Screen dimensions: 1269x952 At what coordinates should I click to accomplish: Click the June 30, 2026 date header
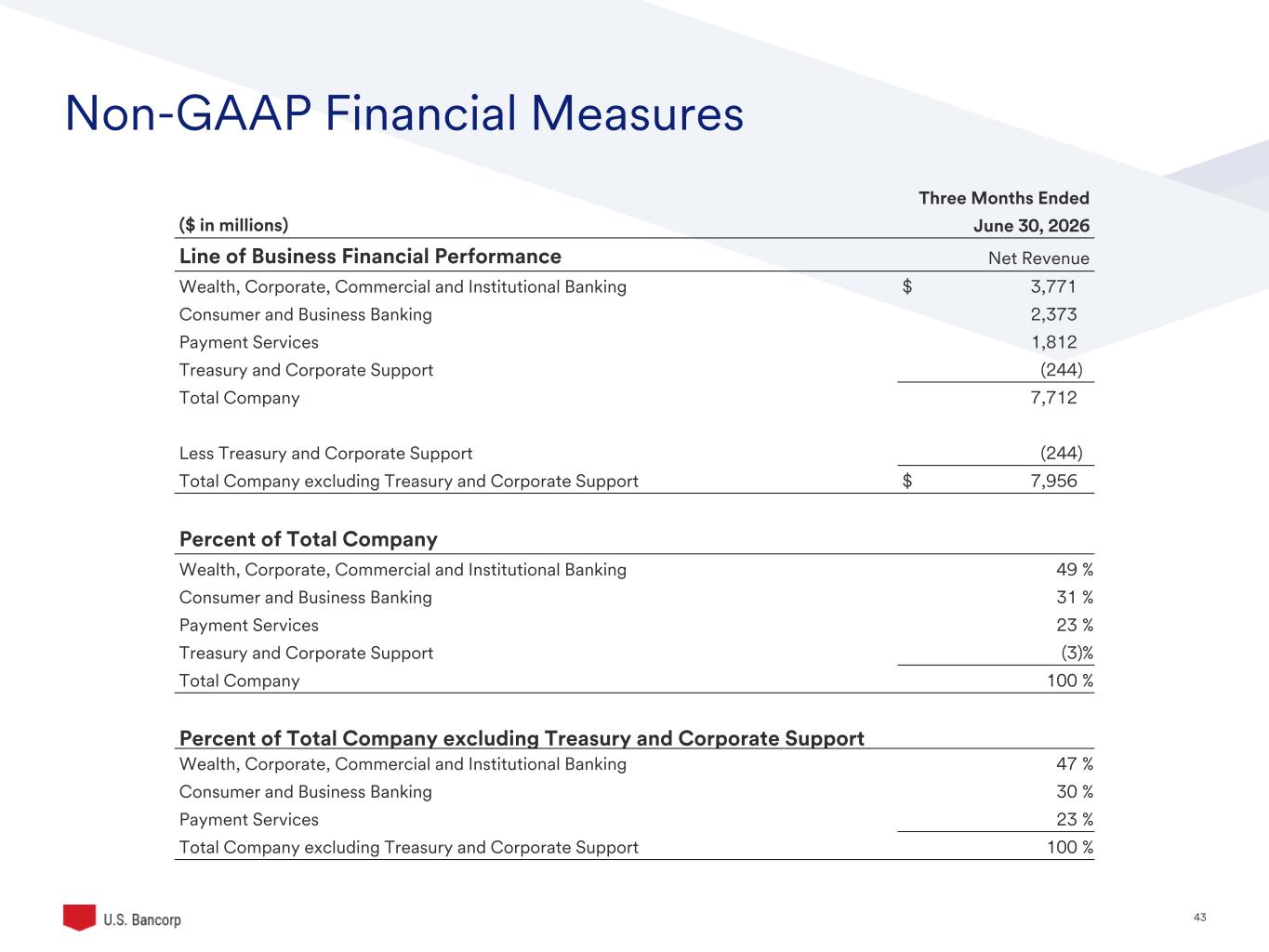tap(1031, 226)
